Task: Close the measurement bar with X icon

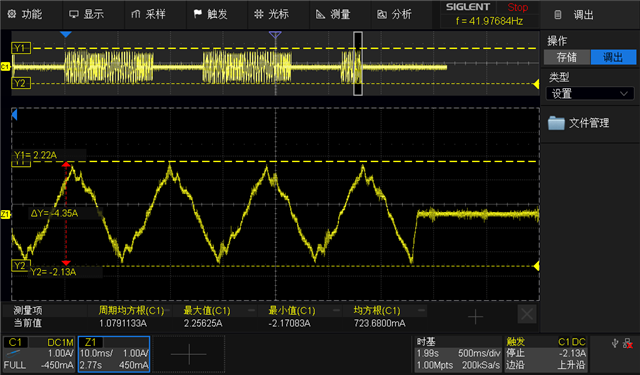Action: point(527,314)
